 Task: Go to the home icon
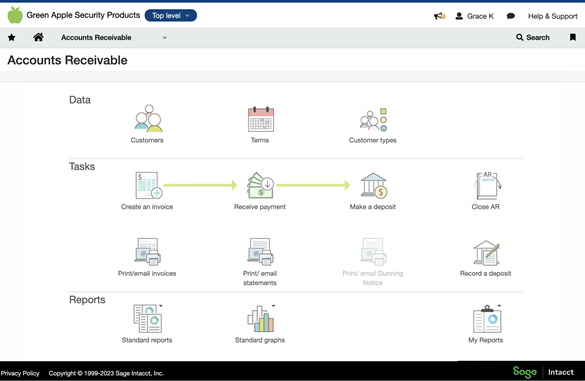pos(38,37)
